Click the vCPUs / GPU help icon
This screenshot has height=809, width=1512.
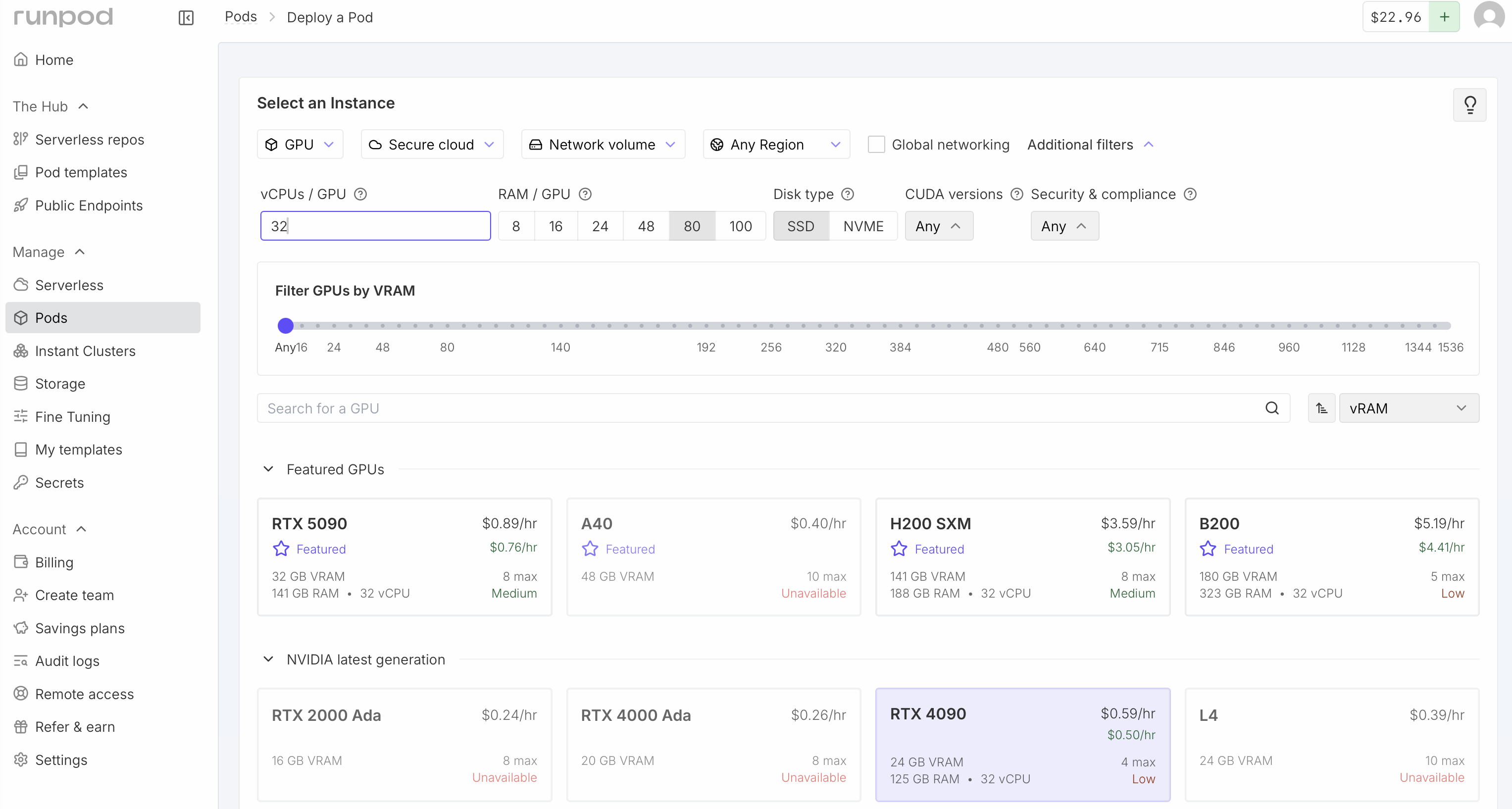(x=360, y=194)
